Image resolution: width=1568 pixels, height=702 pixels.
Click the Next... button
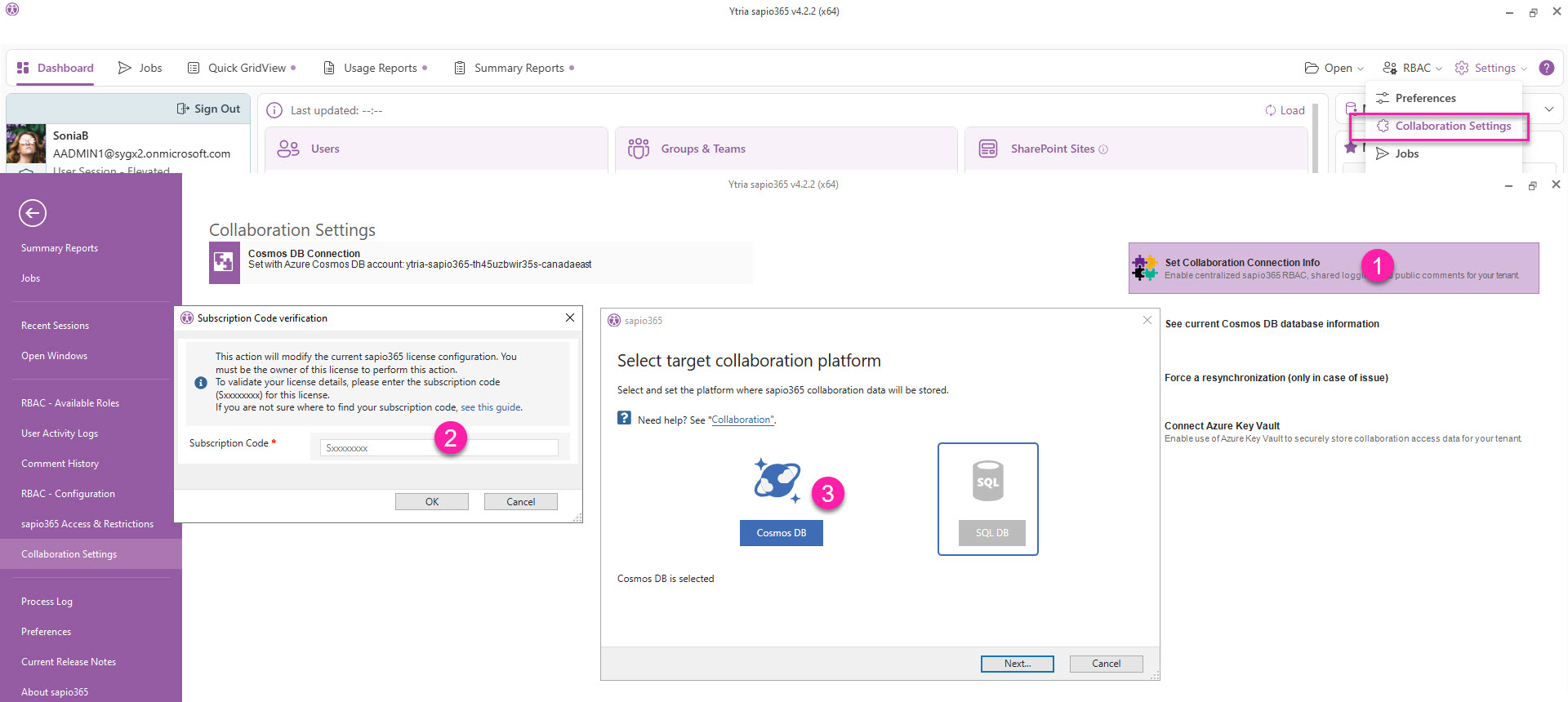pyautogui.click(x=1018, y=664)
